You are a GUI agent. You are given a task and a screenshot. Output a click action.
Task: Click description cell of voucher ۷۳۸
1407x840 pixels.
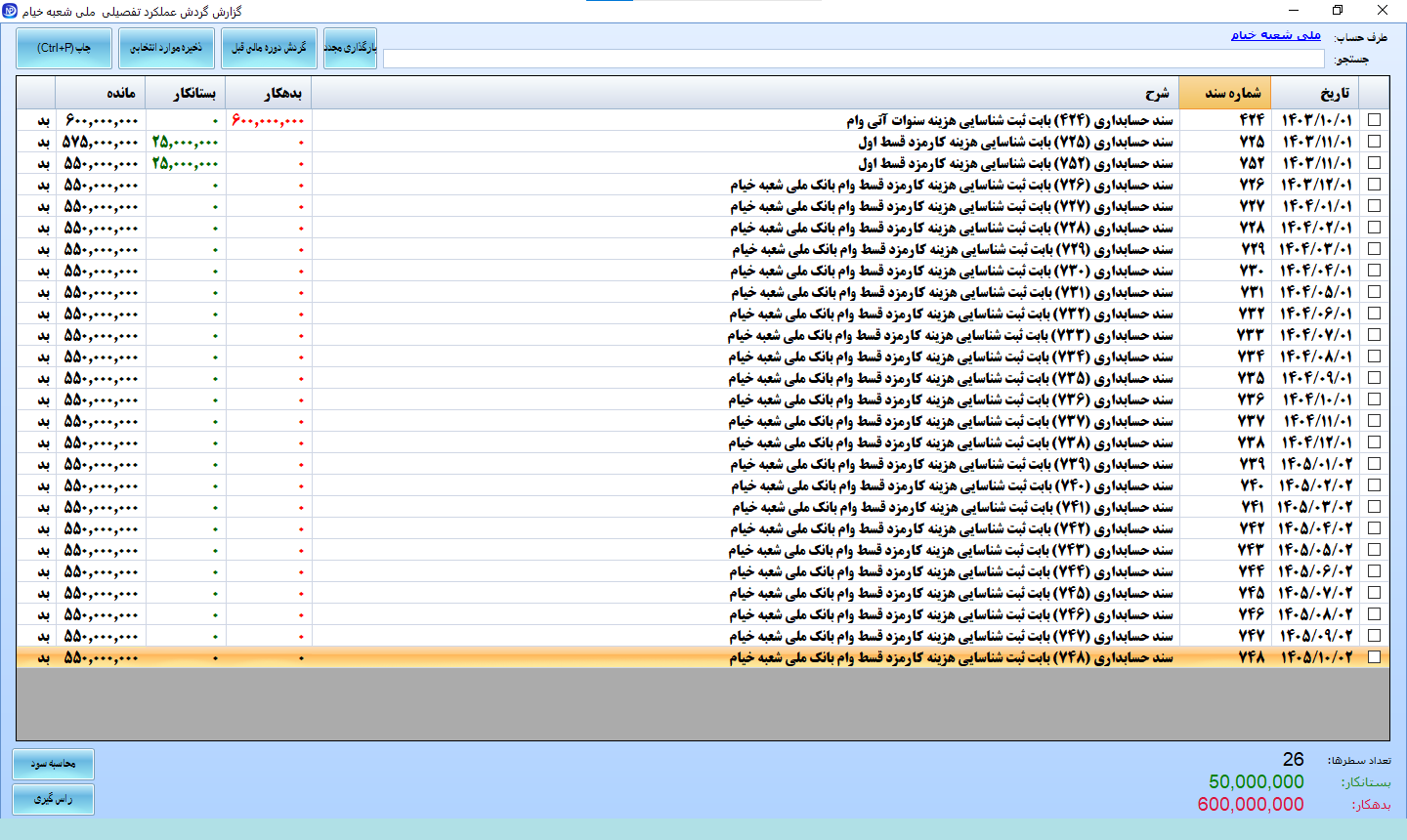click(746, 442)
